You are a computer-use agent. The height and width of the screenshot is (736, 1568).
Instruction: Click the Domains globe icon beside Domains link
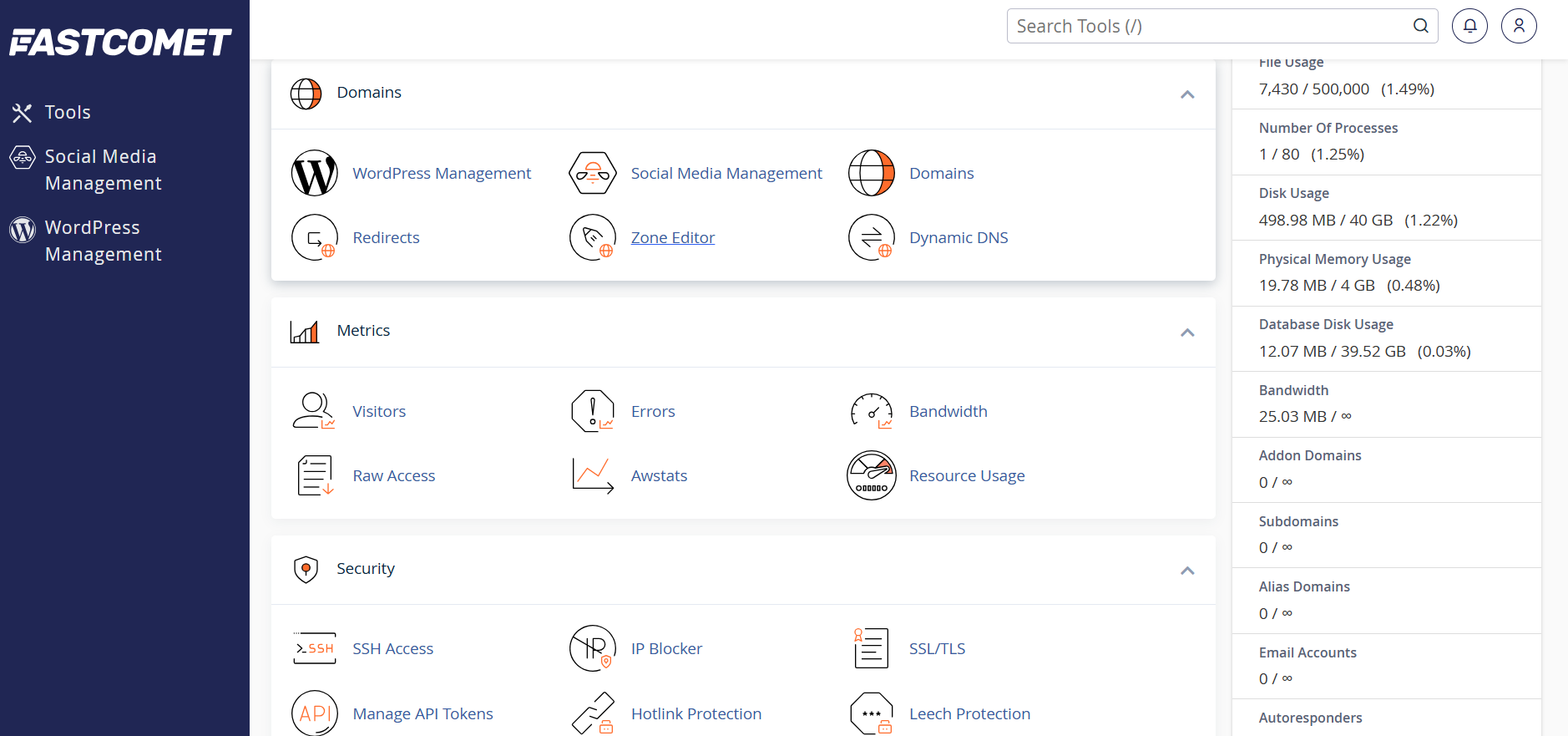pos(872,173)
